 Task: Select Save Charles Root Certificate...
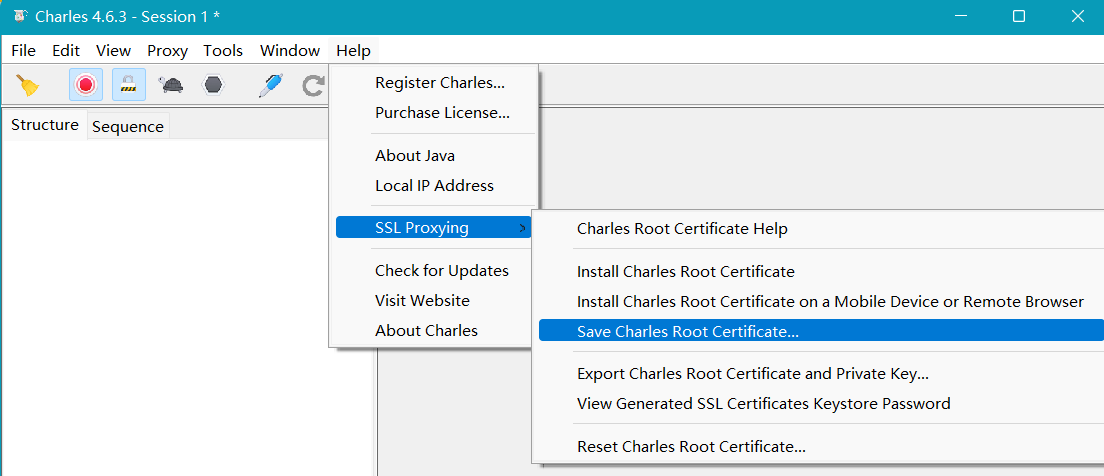pos(821,330)
